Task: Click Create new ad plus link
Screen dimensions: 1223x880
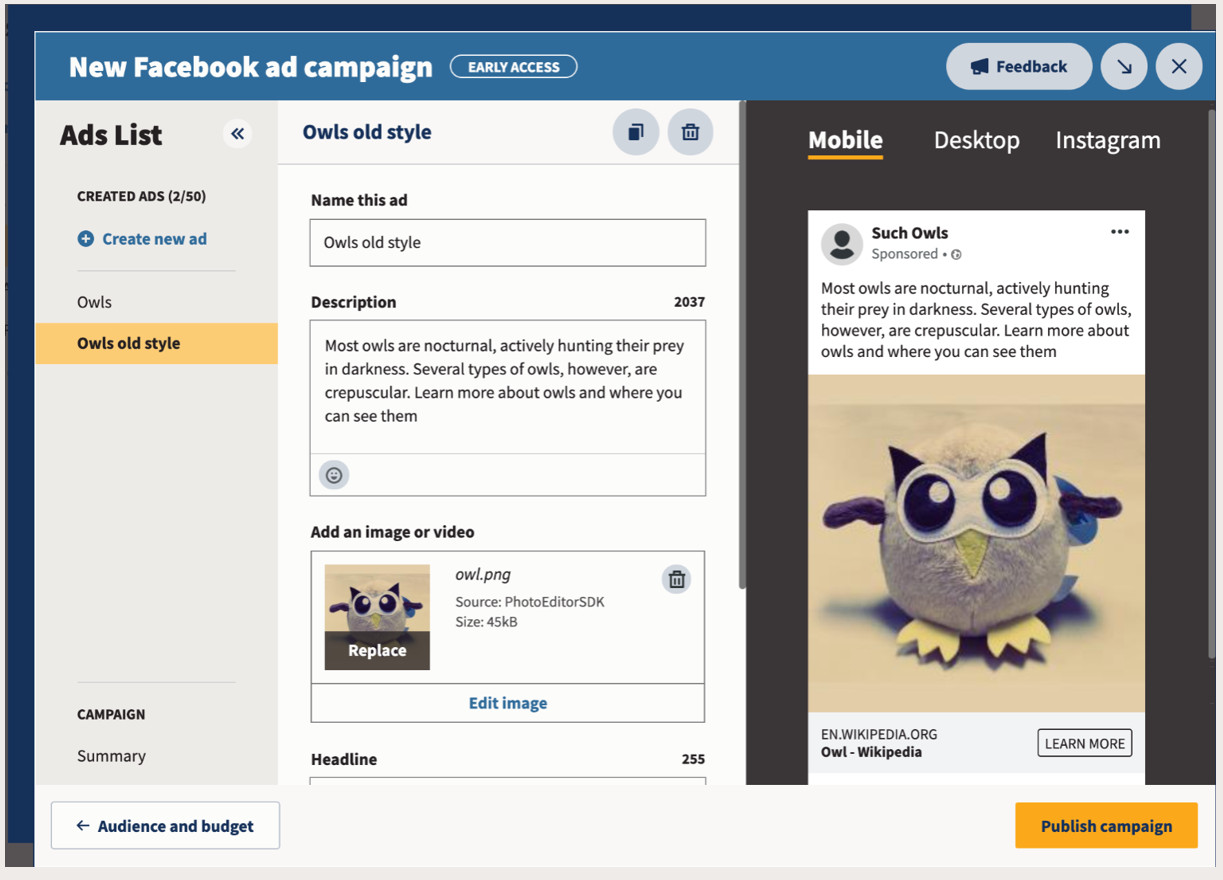Action: (x=142, y=239)
